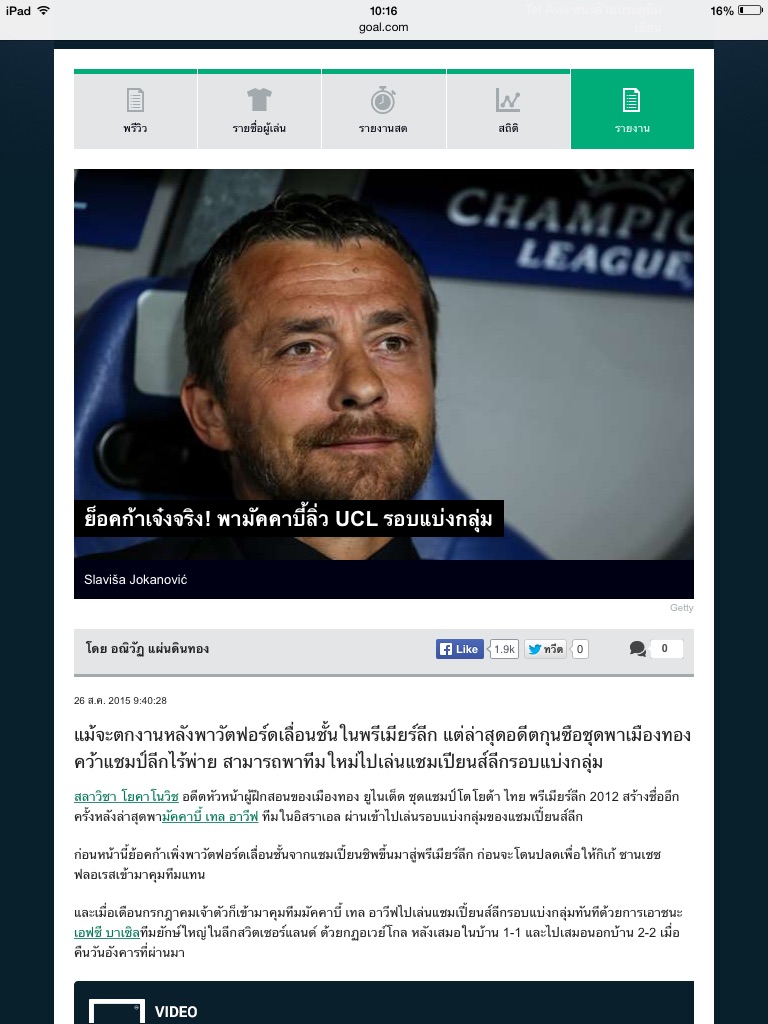Open the stopwatch icon for รายงานสด

click(383, 100)
